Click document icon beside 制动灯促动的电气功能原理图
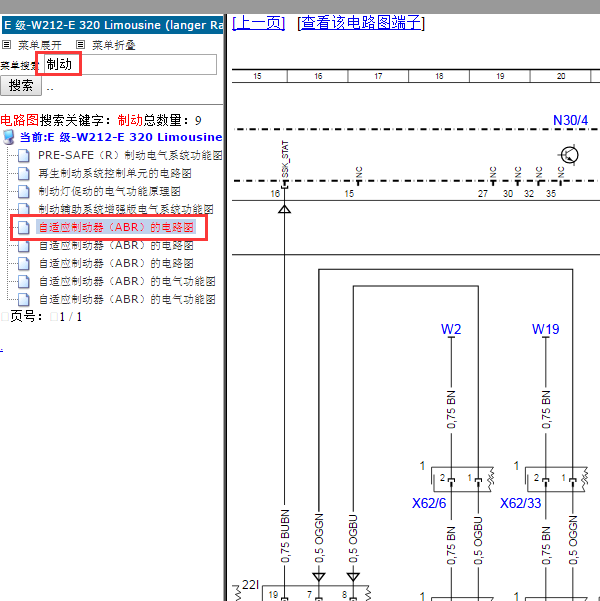The image size is (600, 601). pyautogui.click(x=24, y=192)
